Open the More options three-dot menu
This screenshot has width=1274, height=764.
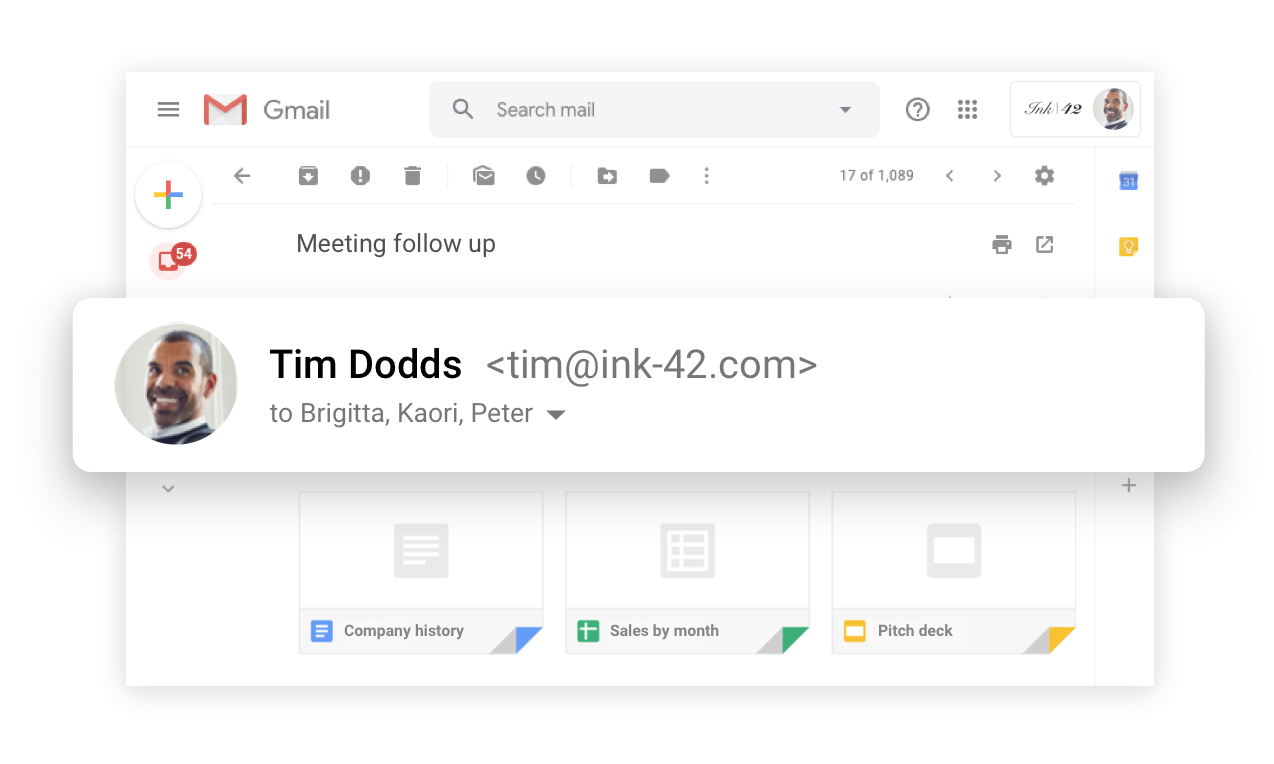706,176
